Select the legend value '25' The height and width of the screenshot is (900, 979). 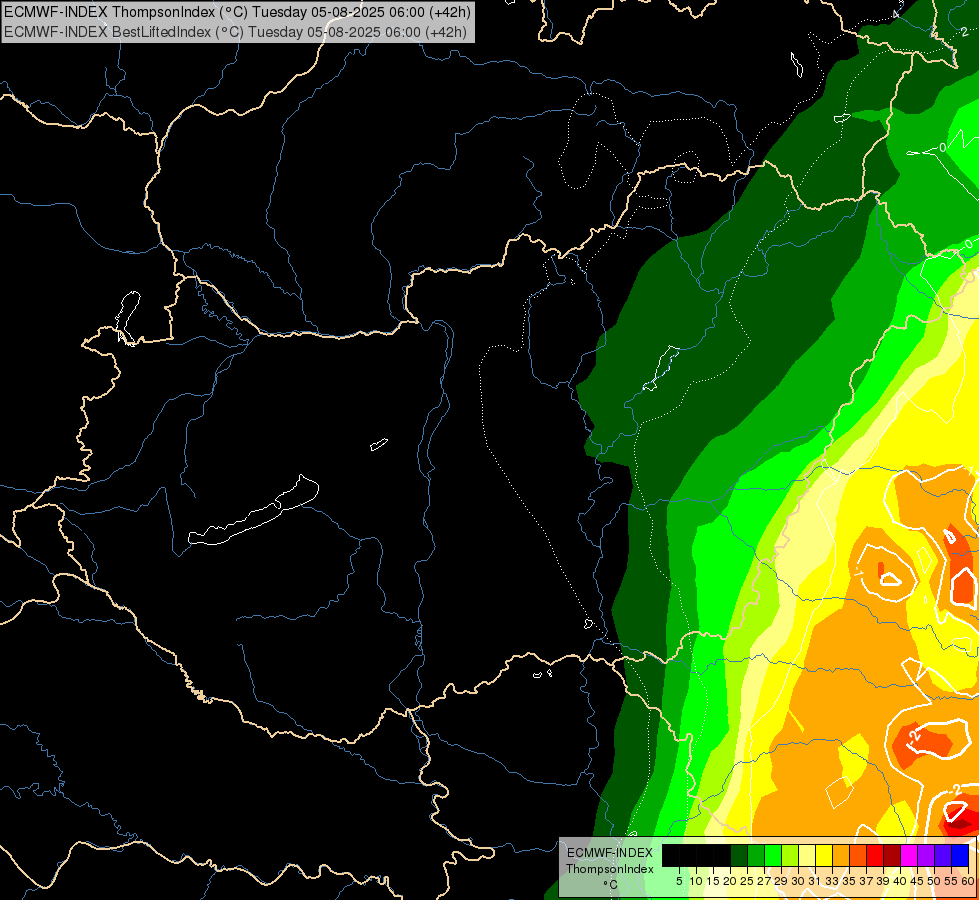click(x=747, y=881)
